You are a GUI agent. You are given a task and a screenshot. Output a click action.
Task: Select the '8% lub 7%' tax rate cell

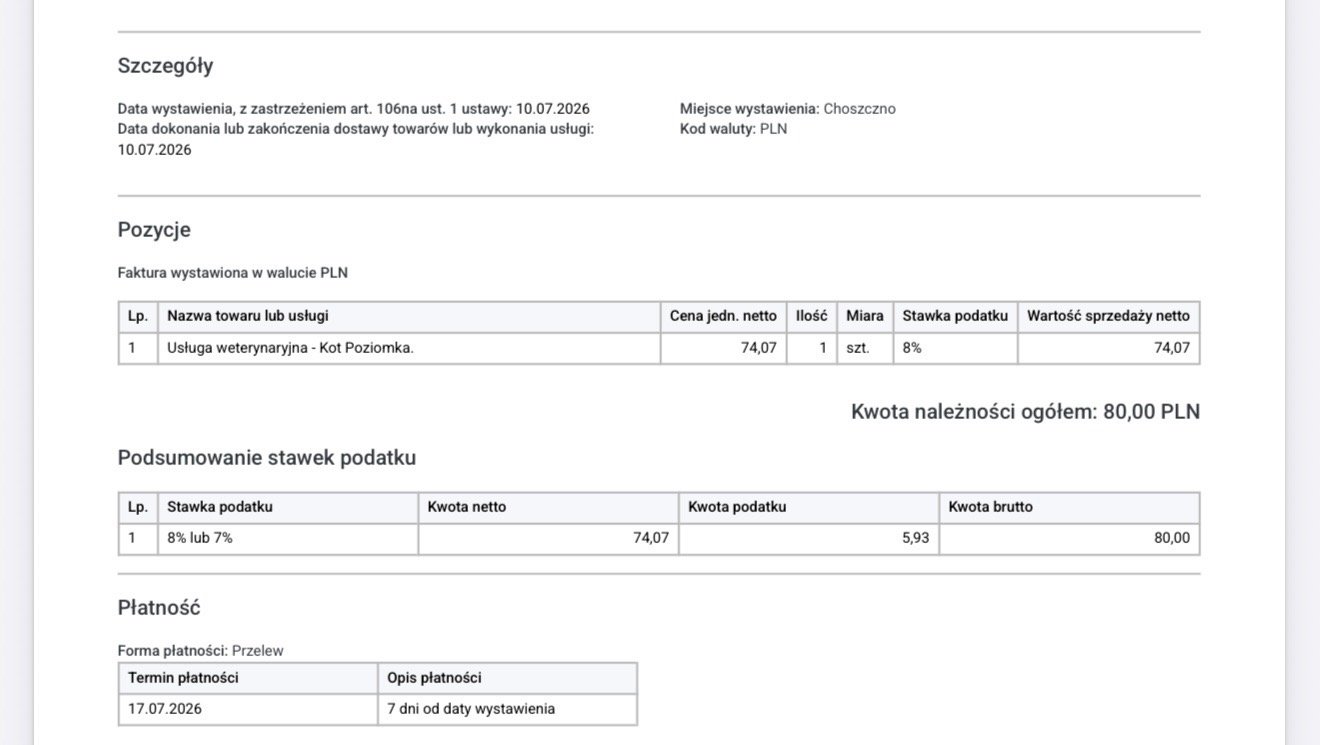point(288,539)
